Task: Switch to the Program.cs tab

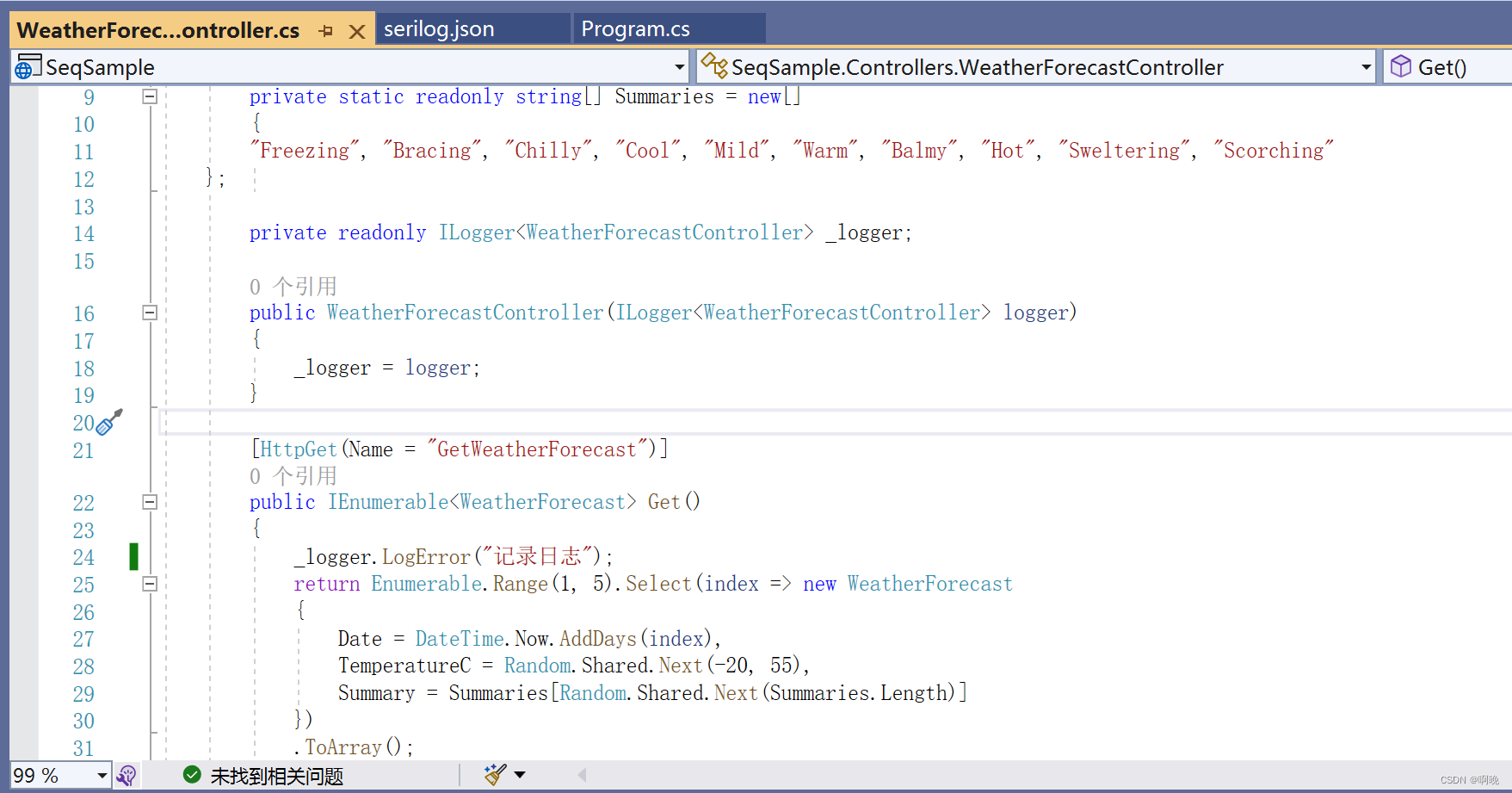Action: click(670, 29)
